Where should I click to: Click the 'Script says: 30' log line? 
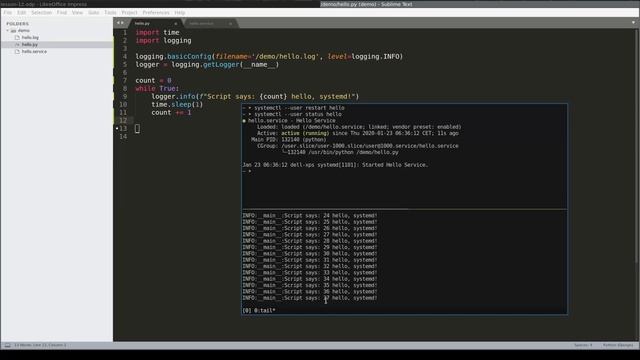pos(310,253)
